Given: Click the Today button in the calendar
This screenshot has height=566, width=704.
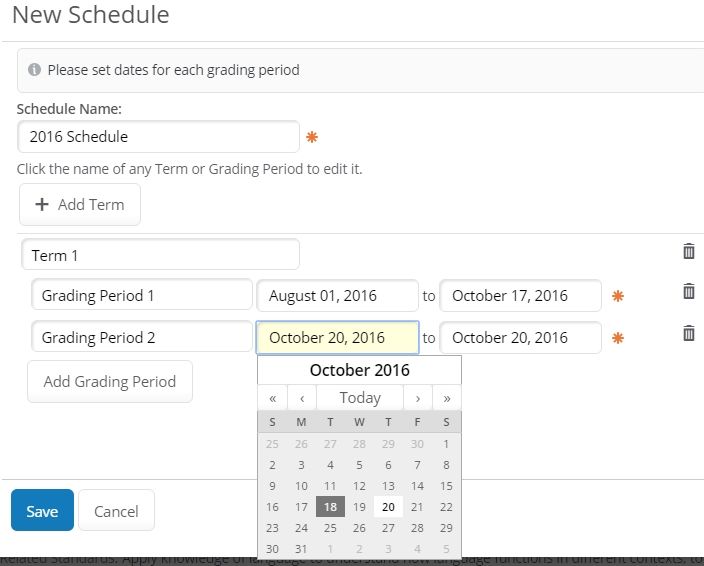Looking at the screenshot, I should click(x=360, y=398).
